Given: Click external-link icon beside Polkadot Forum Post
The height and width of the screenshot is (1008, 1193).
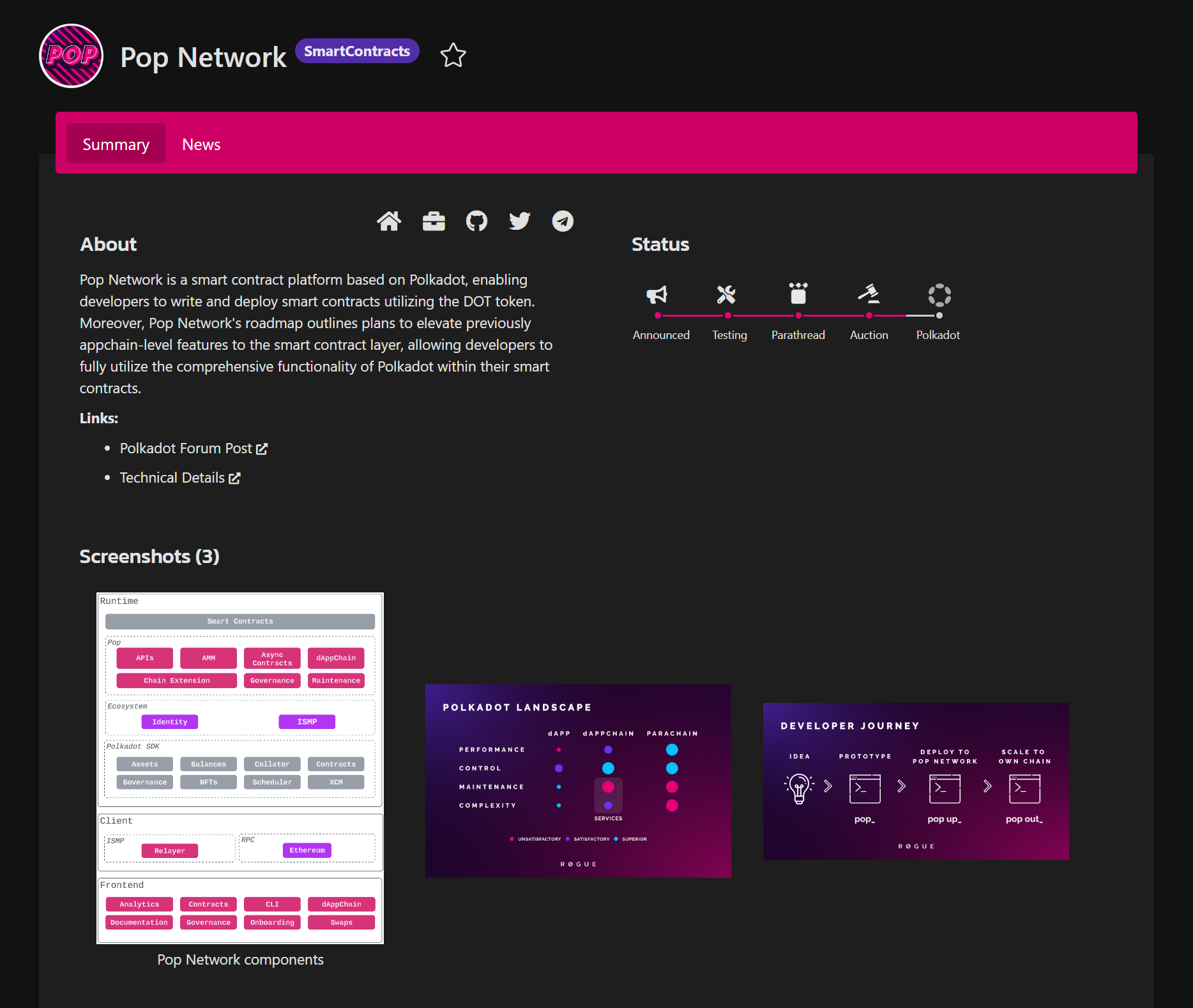Looking at the screenshot, I should pyautogui.click(x=262, y=449).
